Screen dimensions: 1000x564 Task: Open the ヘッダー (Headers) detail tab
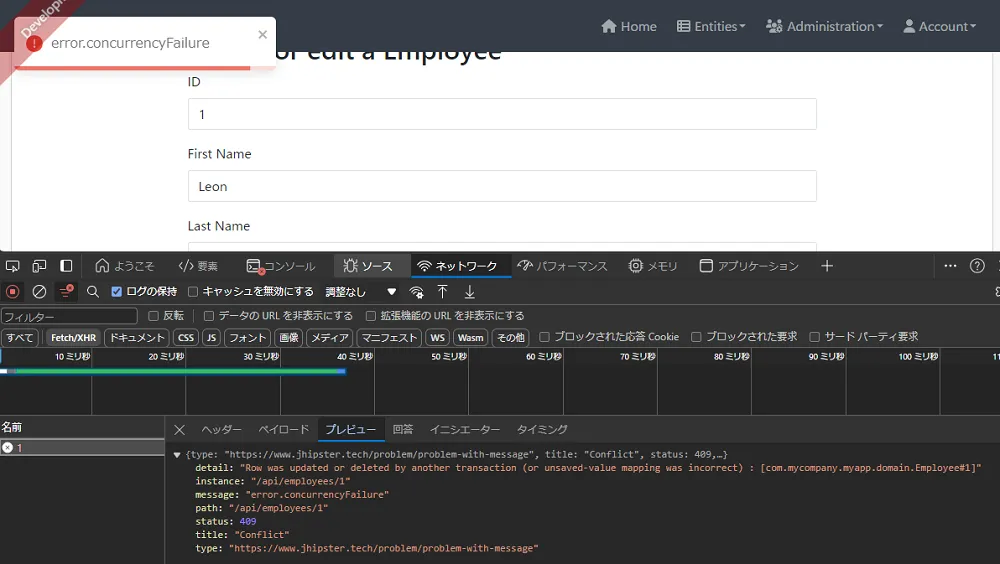pos(221,429)
